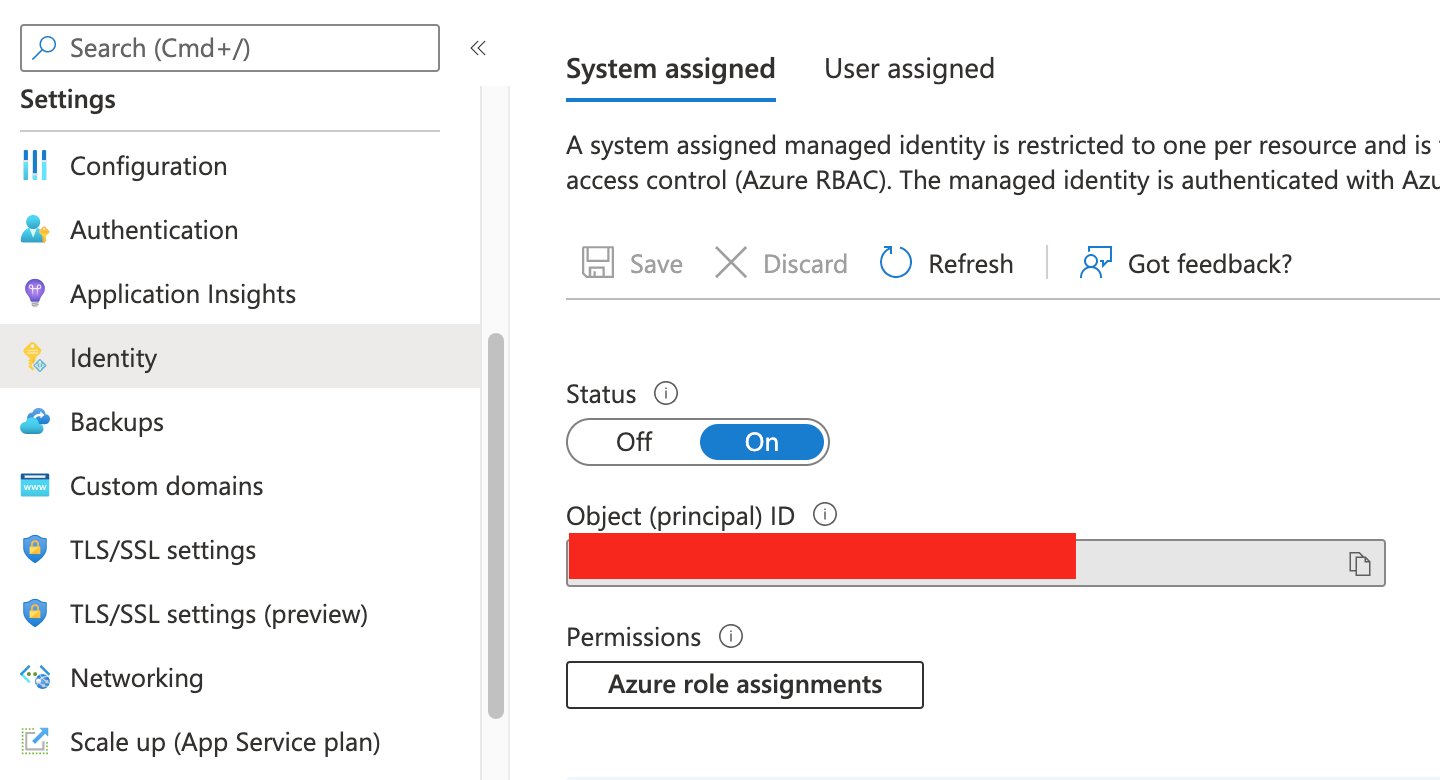Open Azure role assignments
This screenshot has width=1440, height=780.
coord(744,685)
